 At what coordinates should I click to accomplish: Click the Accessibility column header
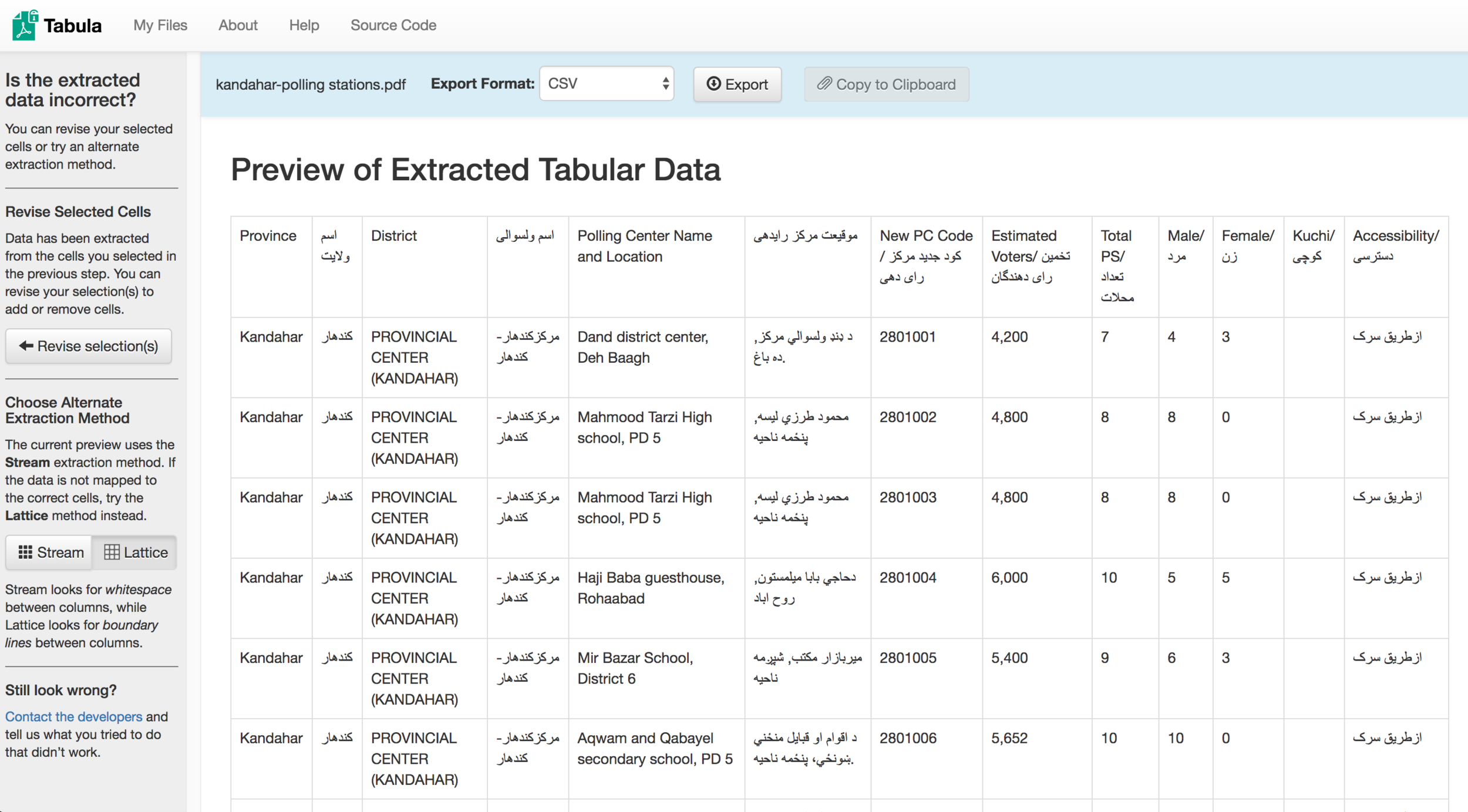tap(1396, 267)
